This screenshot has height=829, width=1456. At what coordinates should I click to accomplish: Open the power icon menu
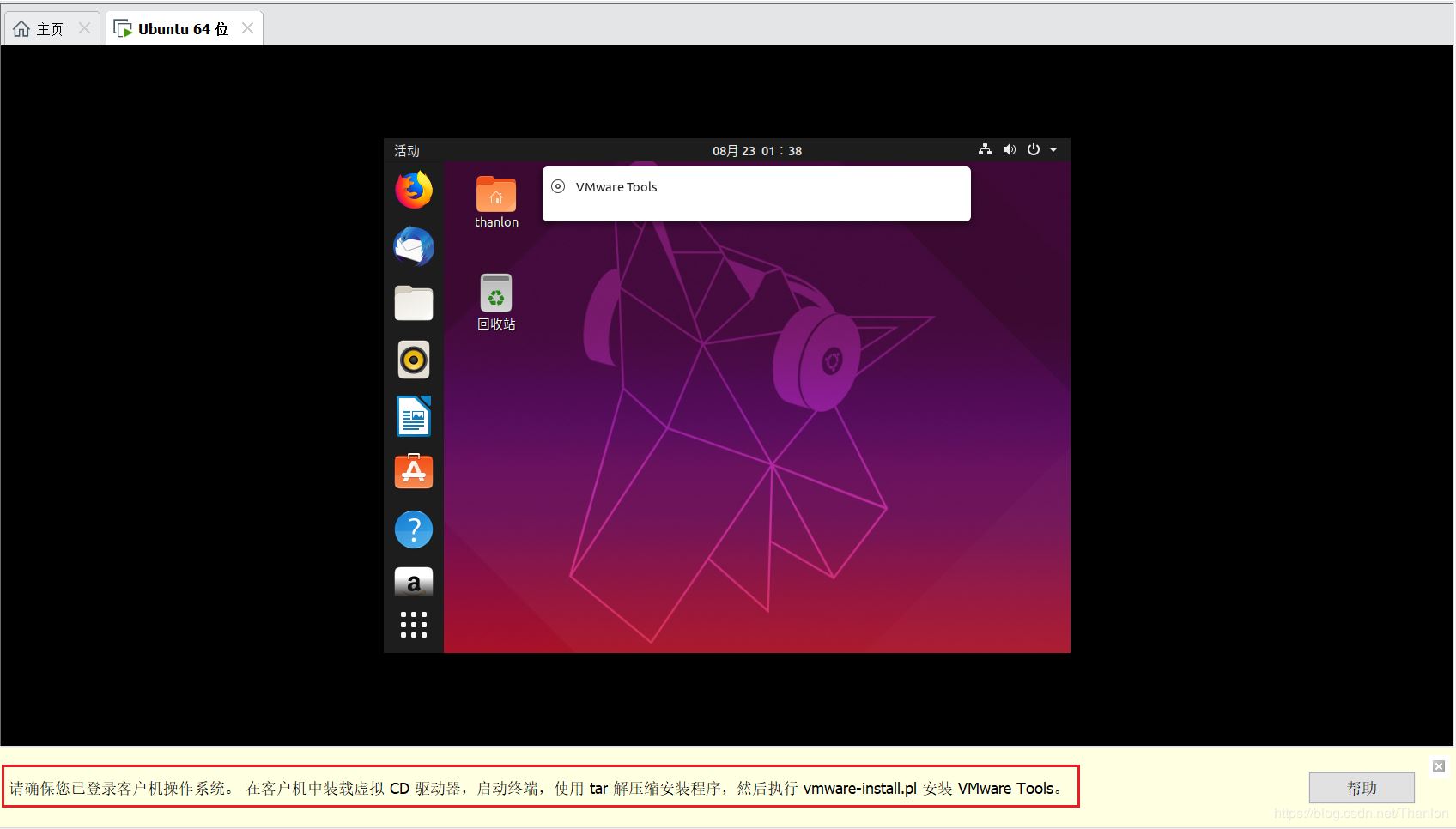click(1034, 150)
